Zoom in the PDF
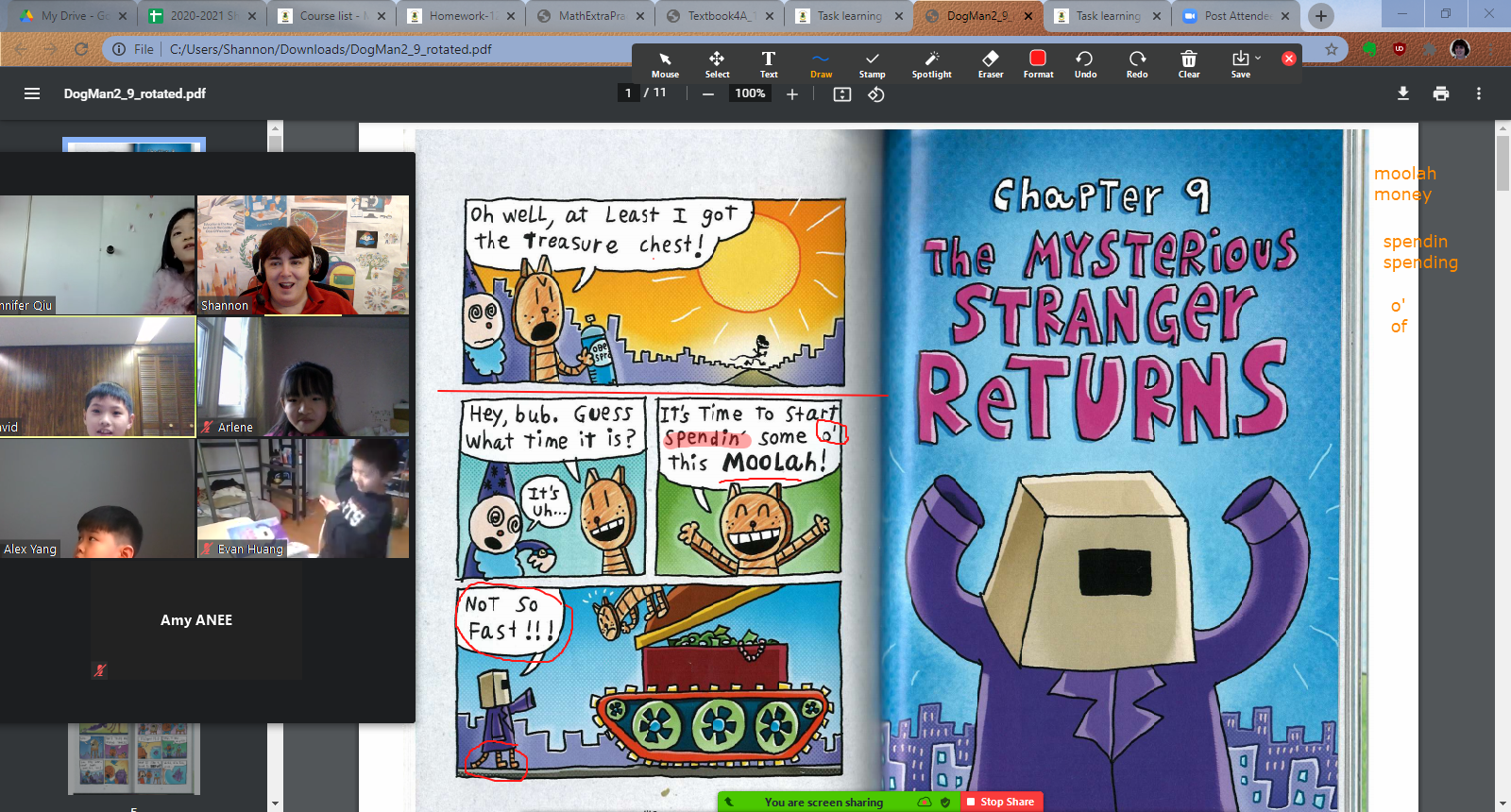 point(791,93)
